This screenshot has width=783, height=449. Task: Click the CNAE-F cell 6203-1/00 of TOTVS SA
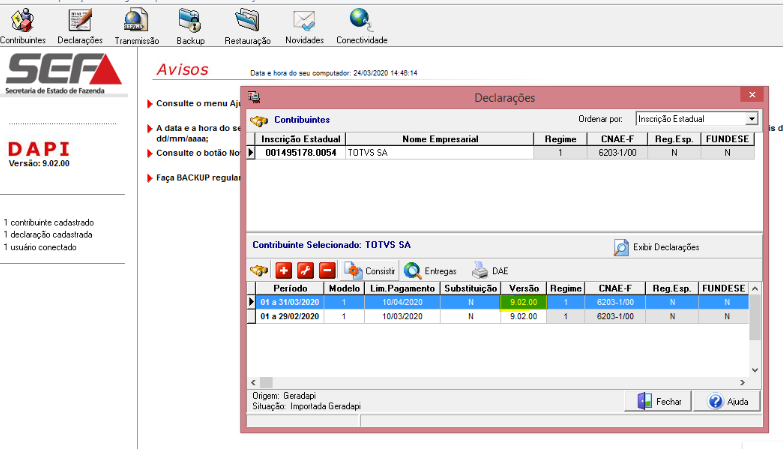[617, 153]
